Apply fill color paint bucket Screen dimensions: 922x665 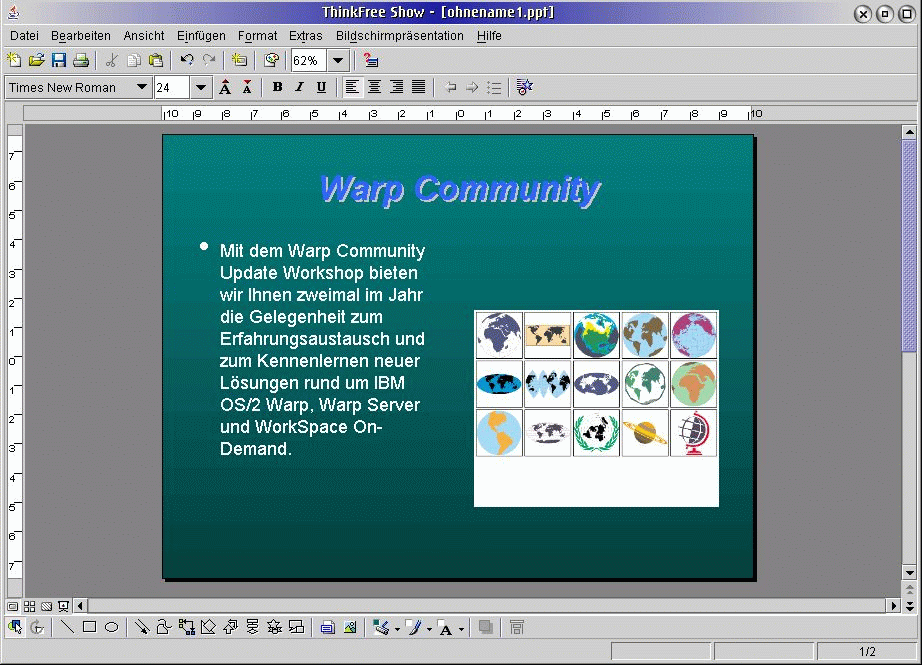pos(382,627)
